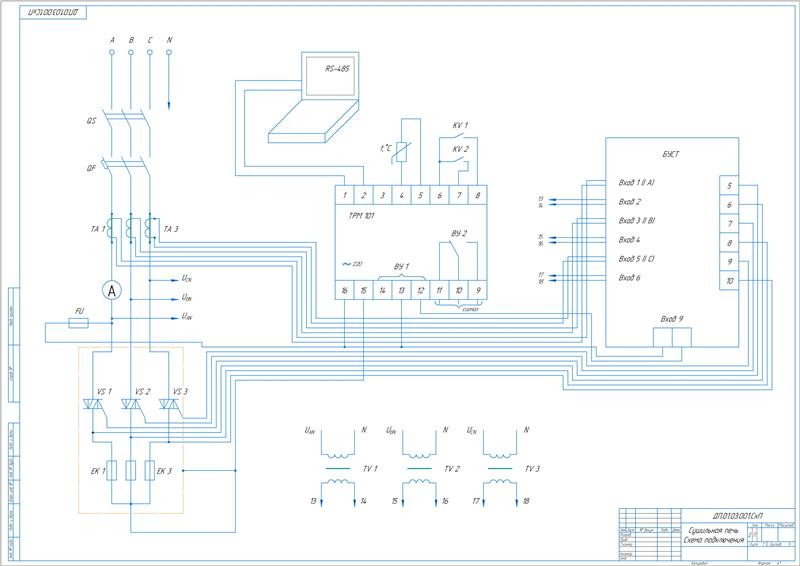Click the Вход 1 (I A) label
800x566 pixels.
point(636,182)
